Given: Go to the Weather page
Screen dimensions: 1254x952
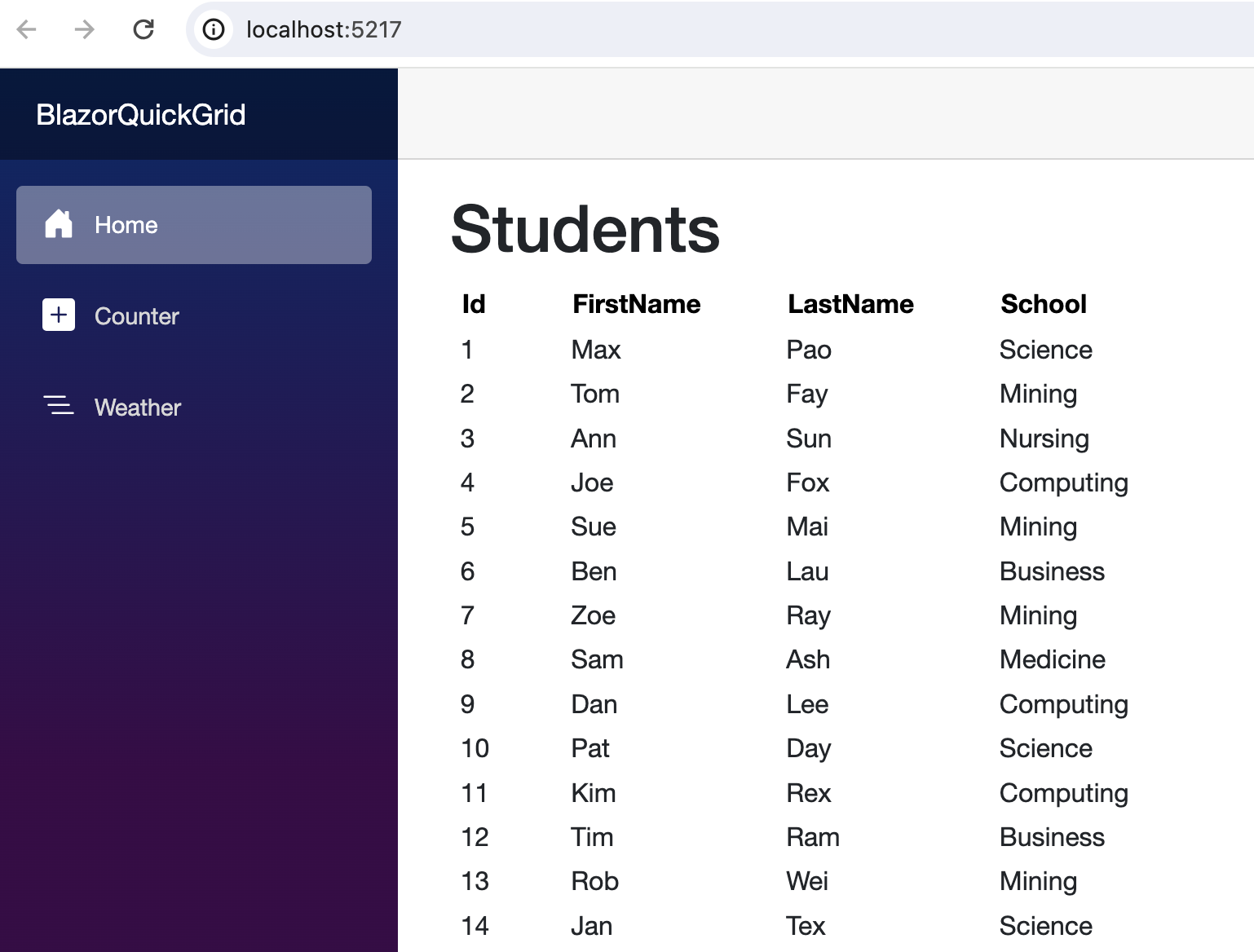Looking at the screenshot, I should point(194,408).
